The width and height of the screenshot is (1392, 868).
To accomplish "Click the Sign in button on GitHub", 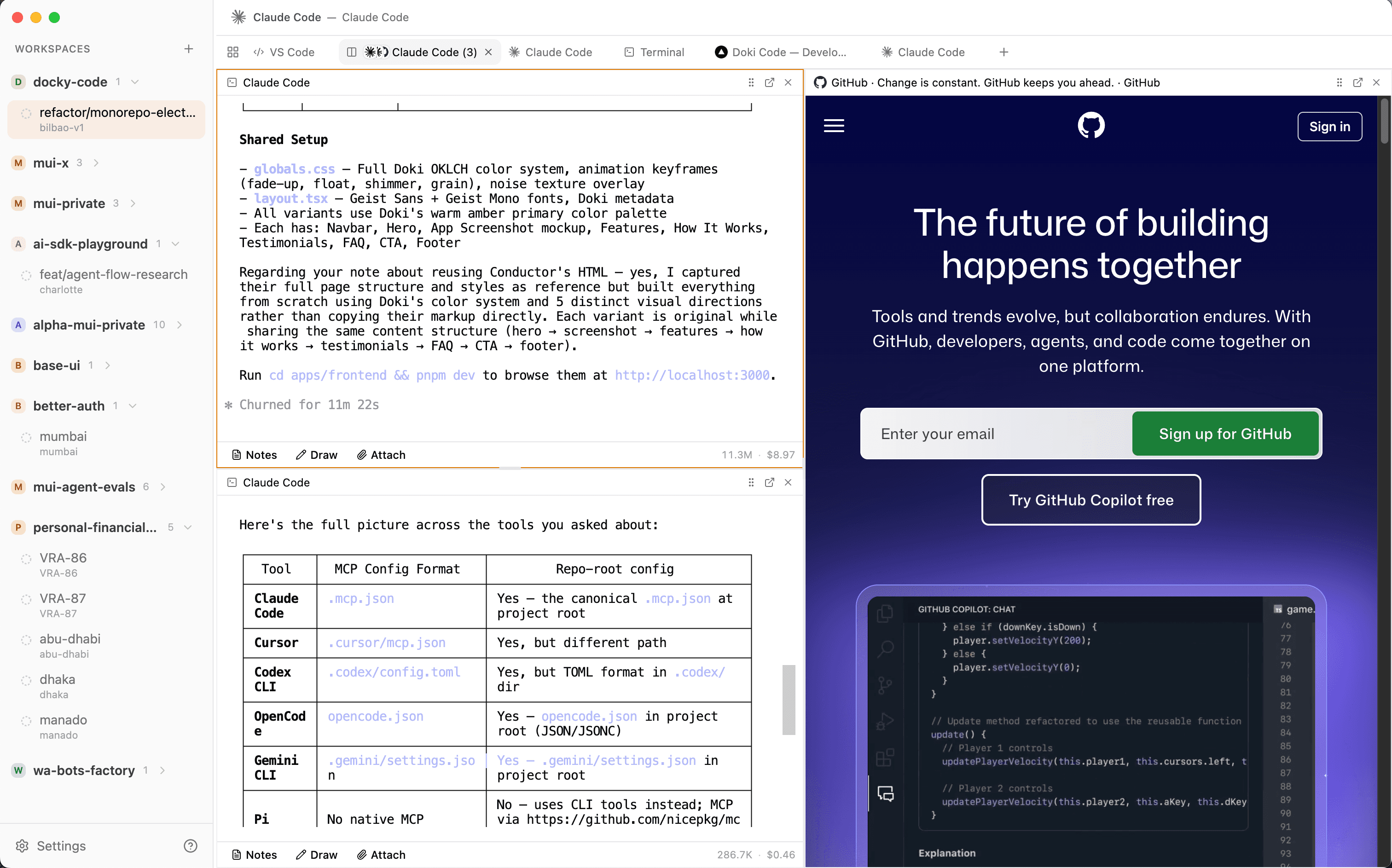I will [1330, 126].
